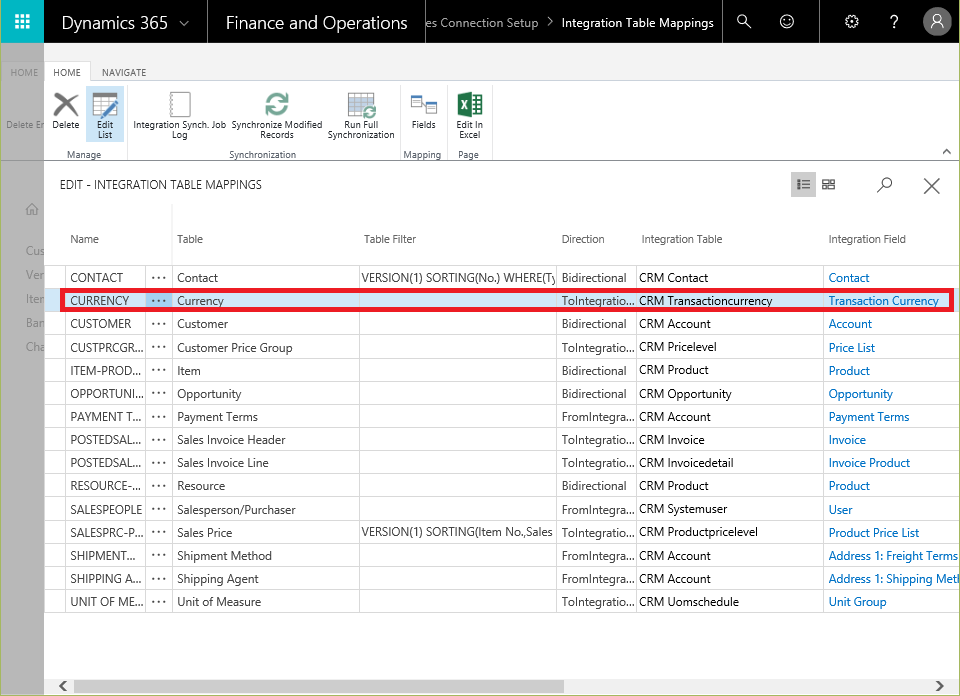Open the Invoice Product link
Image resolution: width=960 pixels, height=696 pixels.
(869, 463)
